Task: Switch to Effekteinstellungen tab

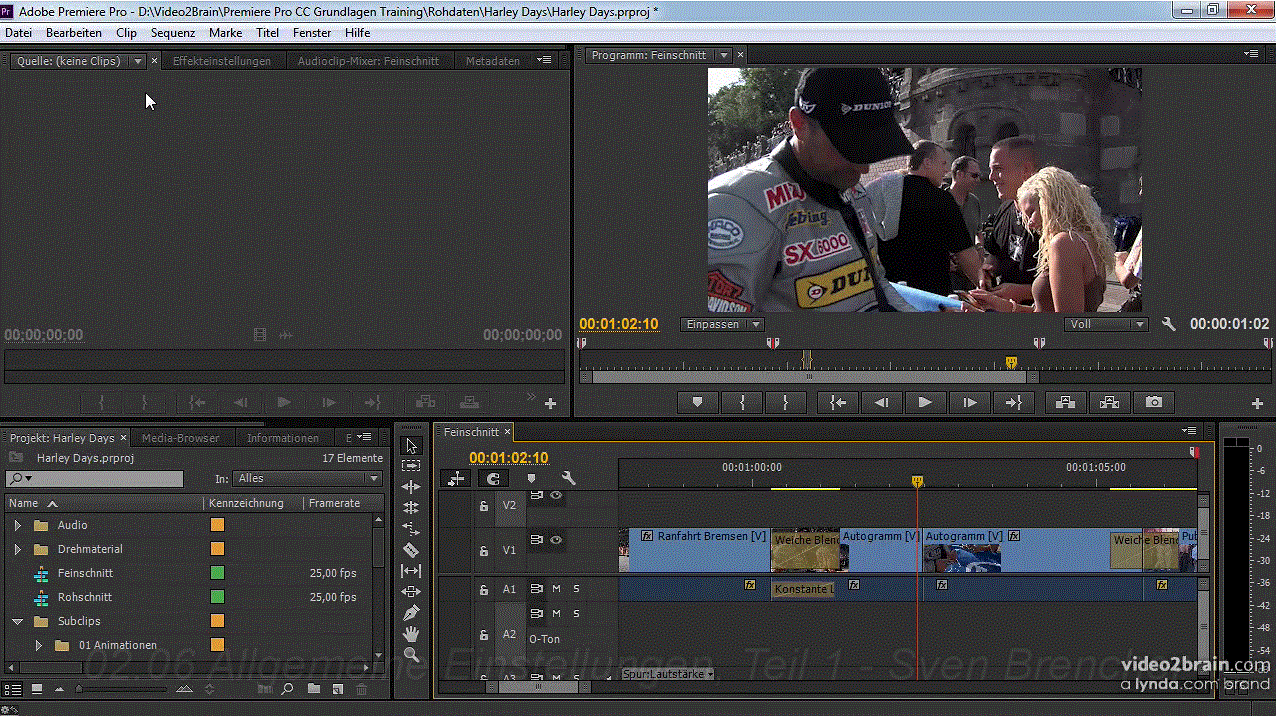Action: click(x=222, y=61)
